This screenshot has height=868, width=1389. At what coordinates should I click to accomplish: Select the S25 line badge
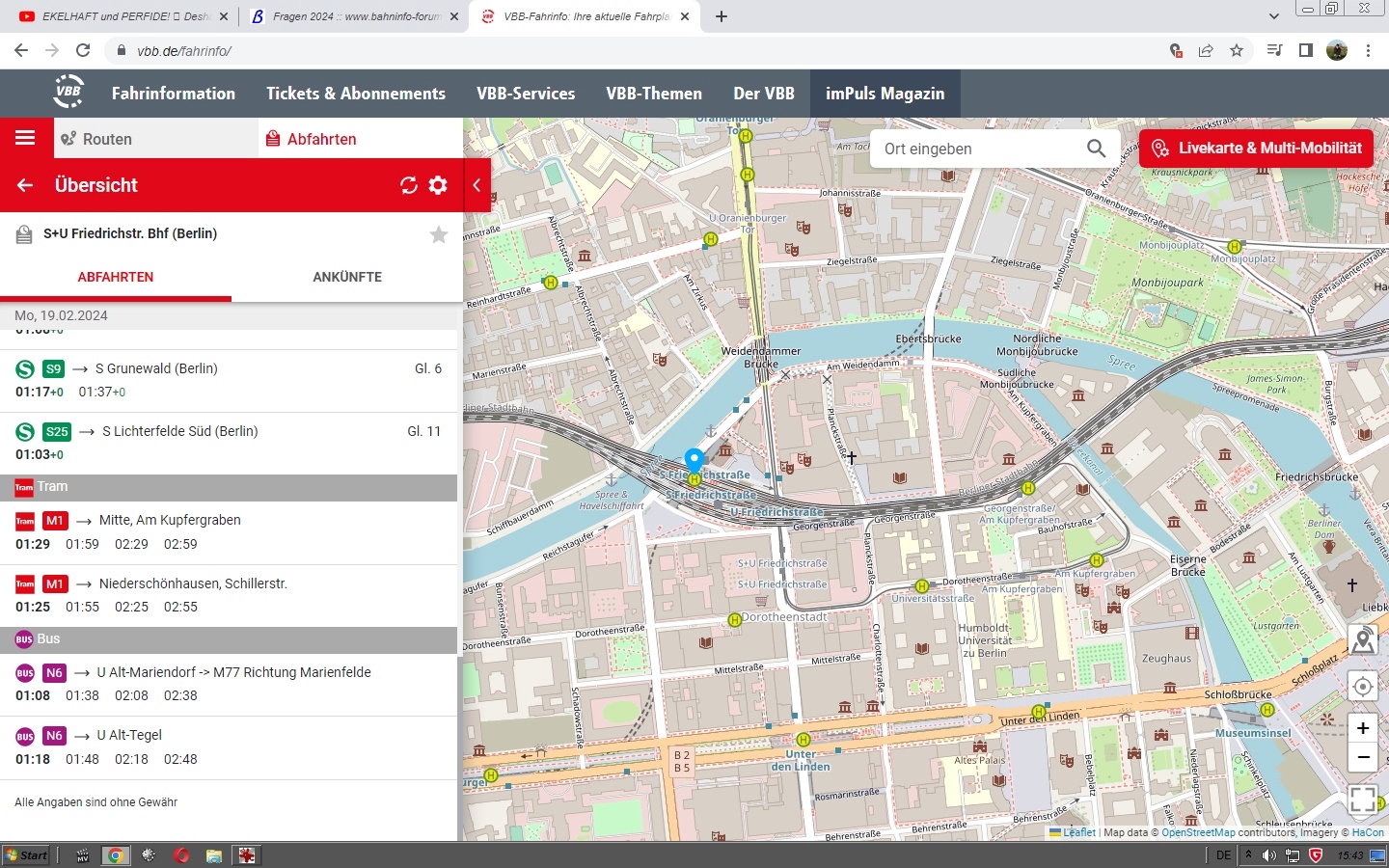pyautogui.click(x=57, y=431)
